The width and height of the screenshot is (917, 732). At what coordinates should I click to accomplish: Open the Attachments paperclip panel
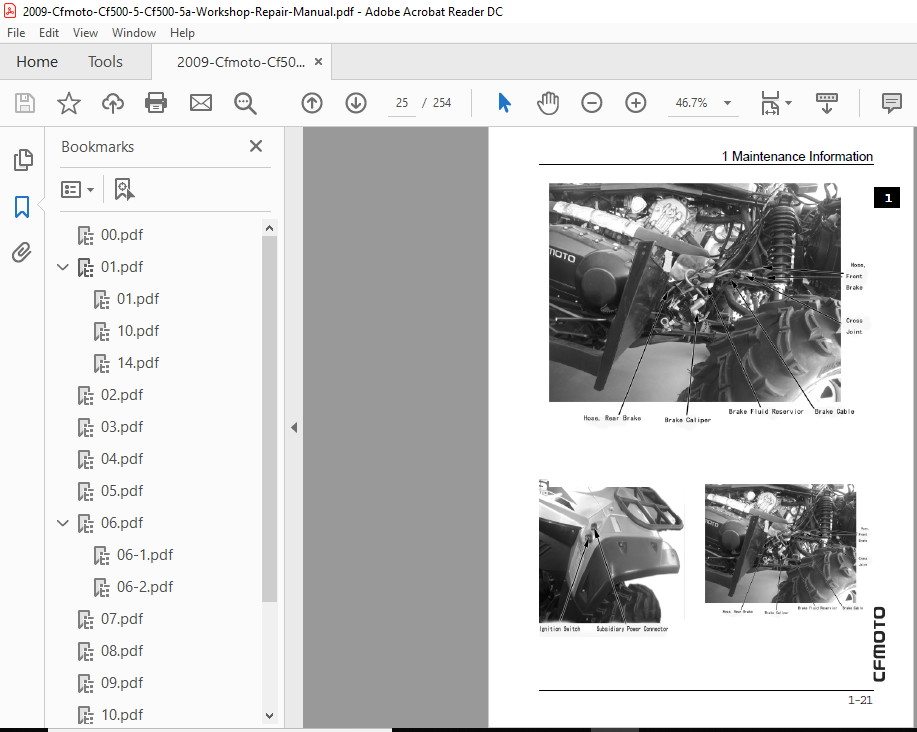[x=22, y=253]
